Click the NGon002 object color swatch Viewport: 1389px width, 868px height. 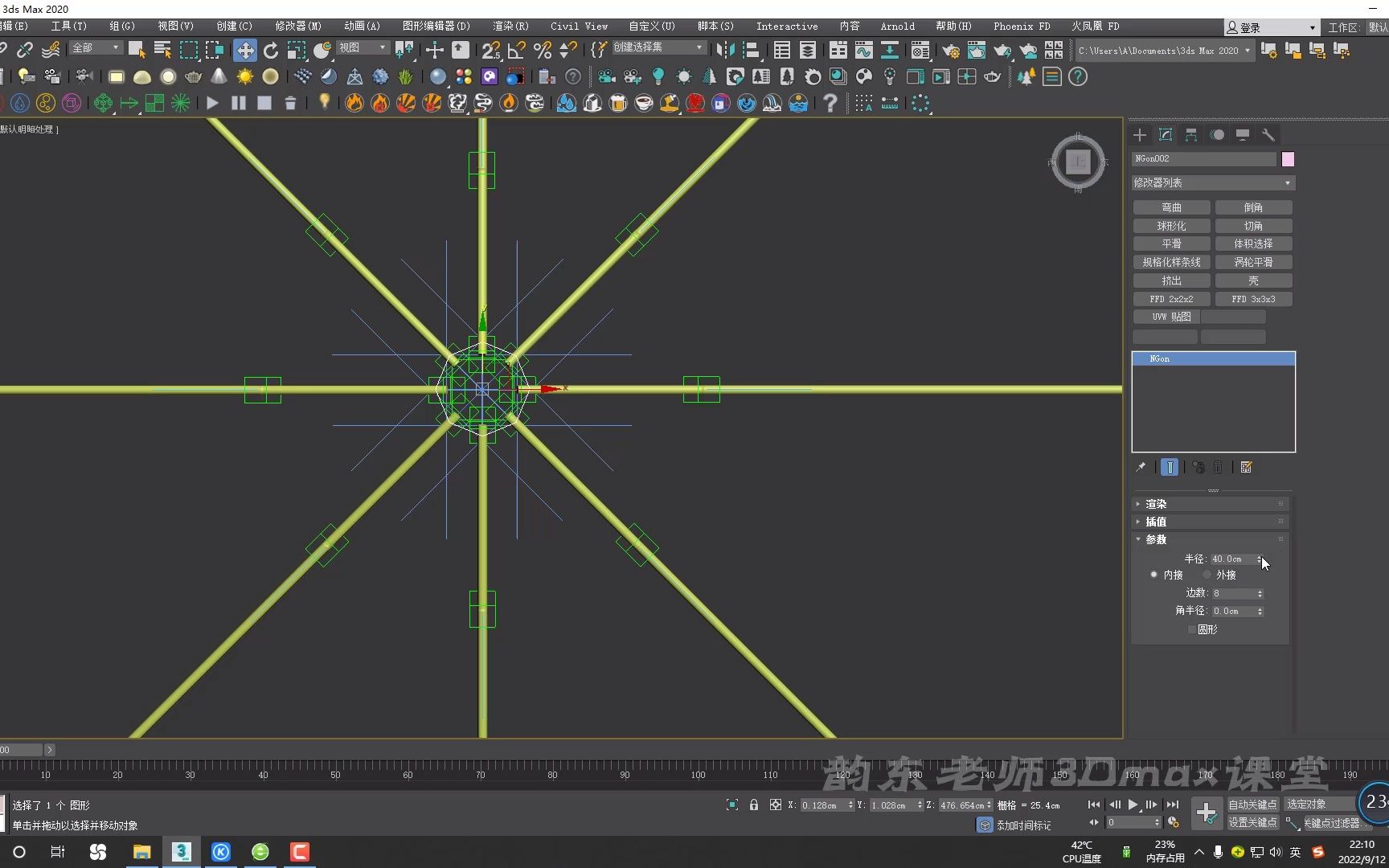[1288, 159]
